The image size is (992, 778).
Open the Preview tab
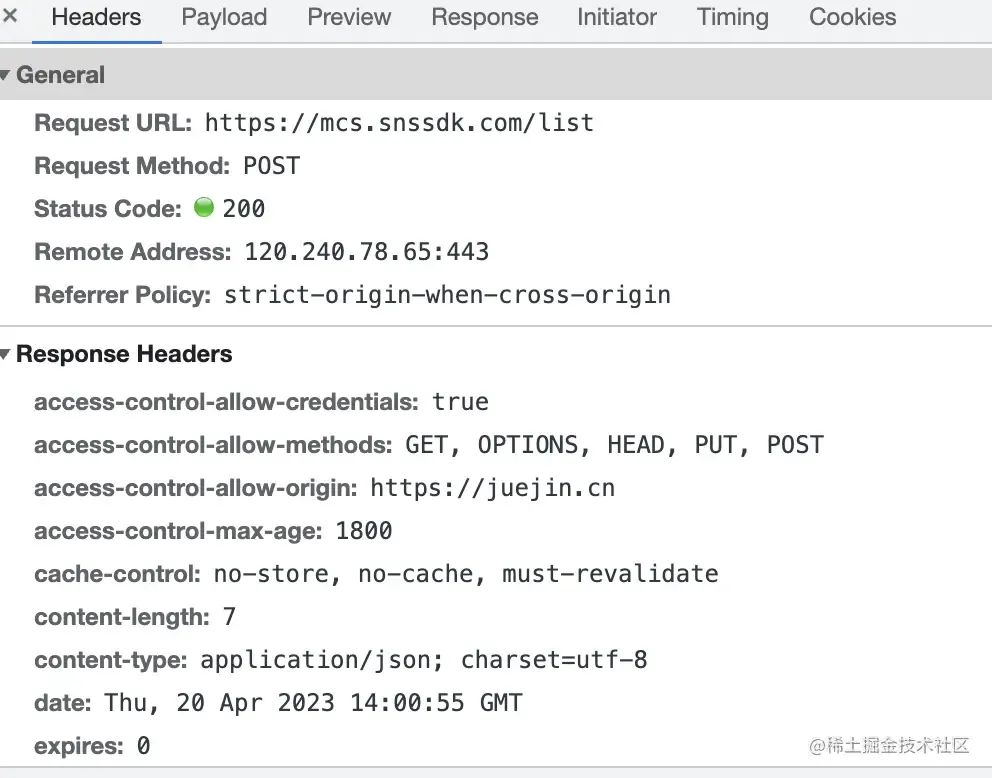coord(349,17)
